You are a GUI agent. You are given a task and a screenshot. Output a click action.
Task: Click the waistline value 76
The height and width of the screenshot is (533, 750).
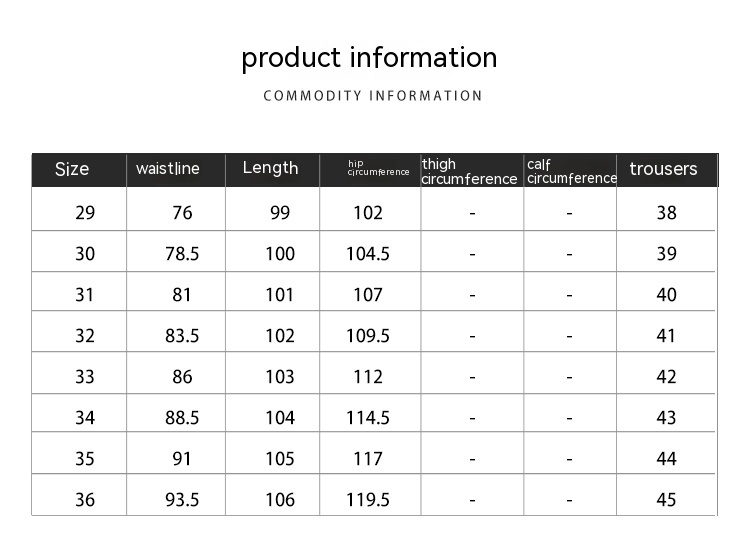pyautogui.click(x=182, y=212)
